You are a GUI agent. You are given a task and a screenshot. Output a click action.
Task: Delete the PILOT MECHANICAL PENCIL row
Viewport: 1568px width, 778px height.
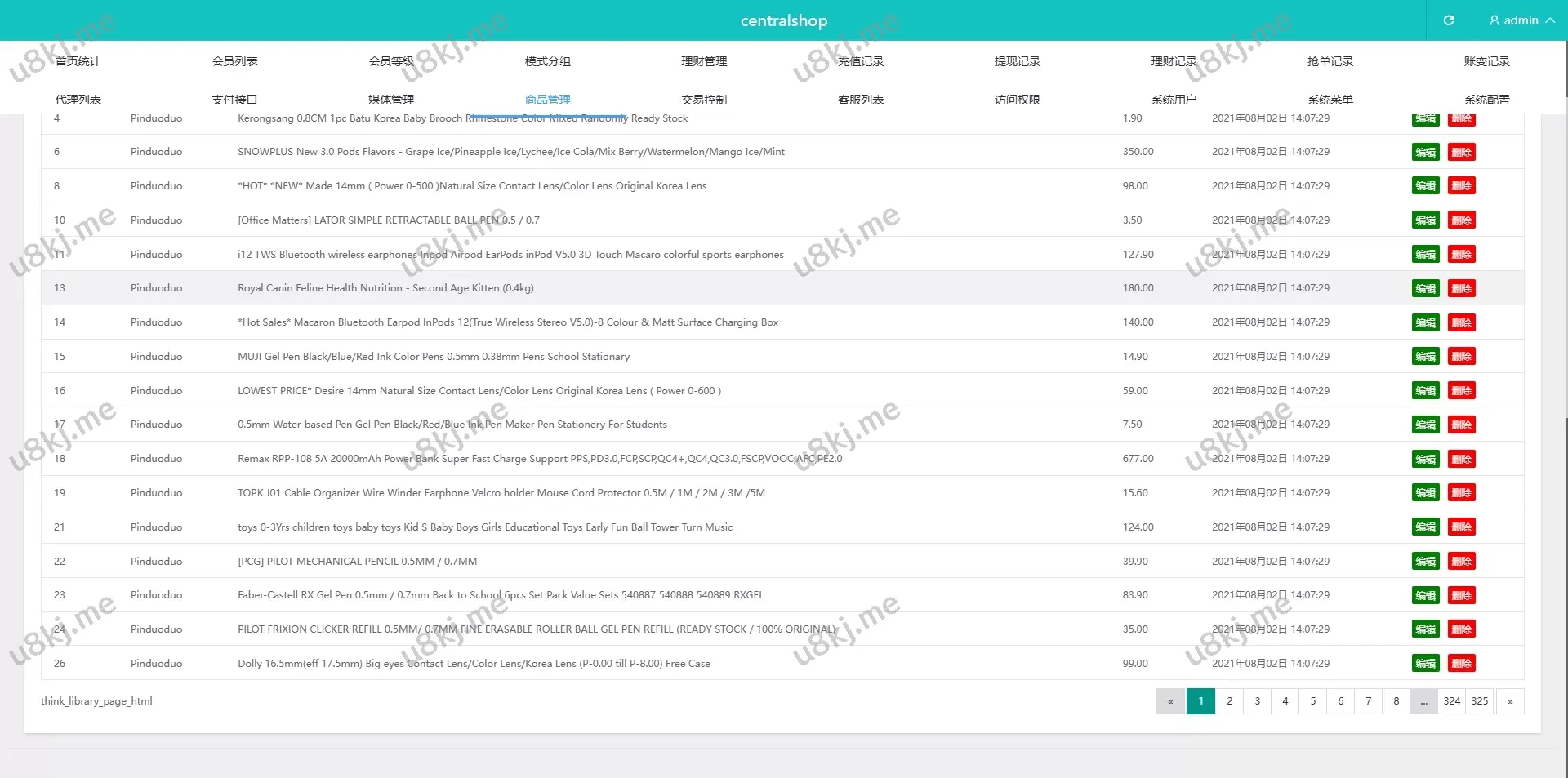pyautogui.click(x=1461, y=562)
